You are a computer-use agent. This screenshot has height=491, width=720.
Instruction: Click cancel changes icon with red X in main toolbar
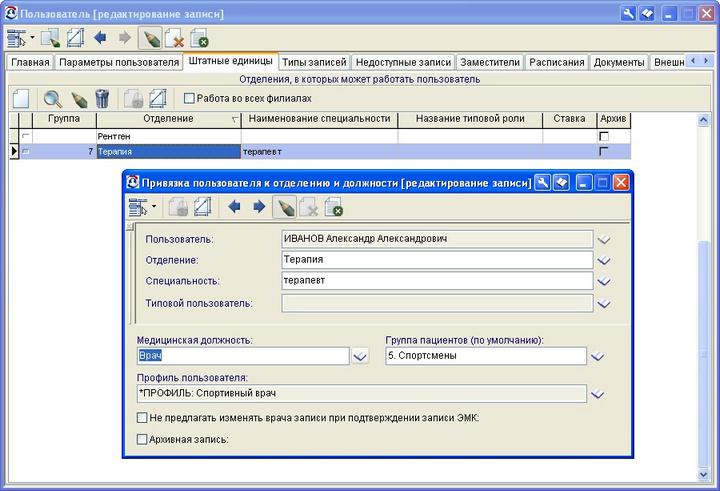coord(175,38)
